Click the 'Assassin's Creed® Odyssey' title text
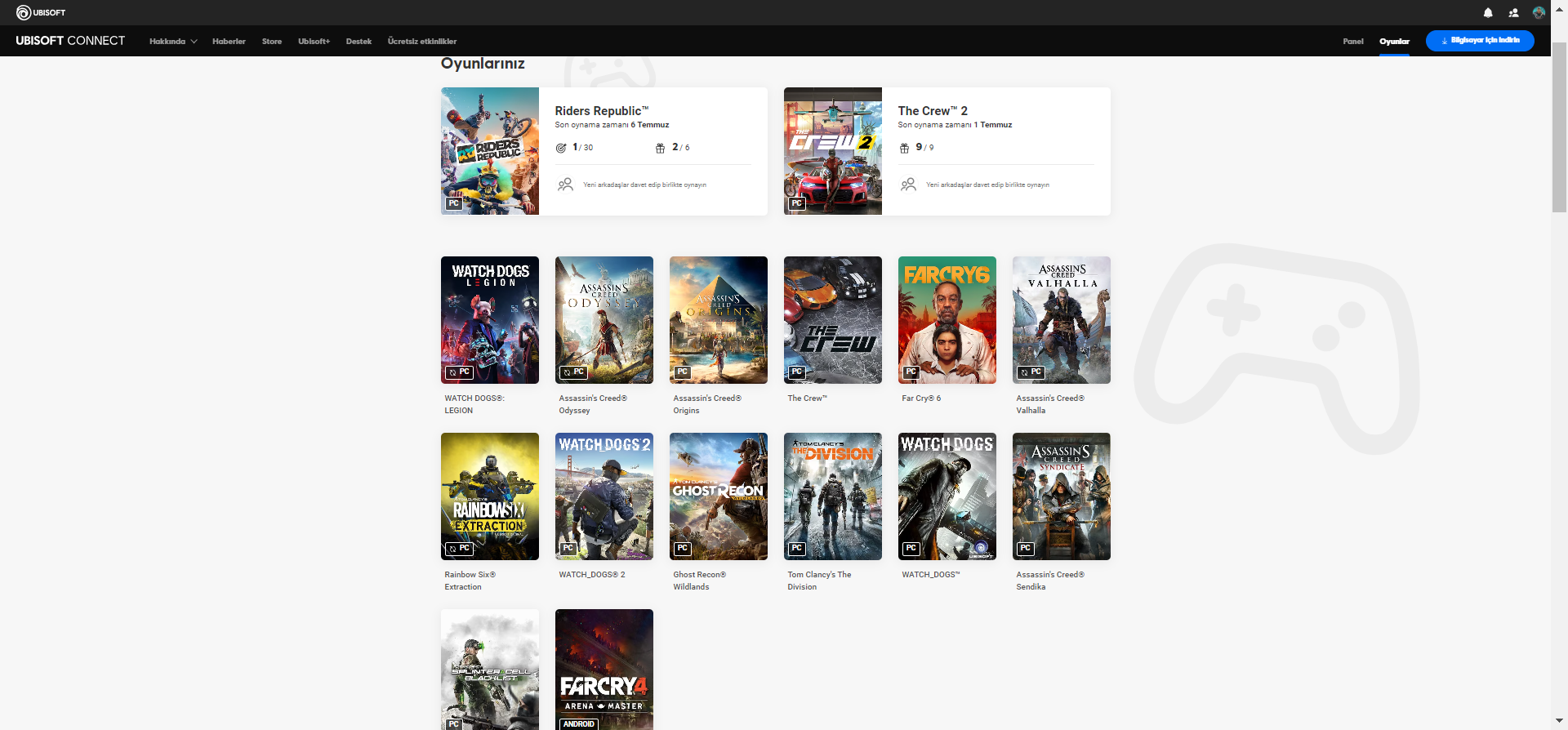The height and width of the screenshot is (730, 1568). 593,404
